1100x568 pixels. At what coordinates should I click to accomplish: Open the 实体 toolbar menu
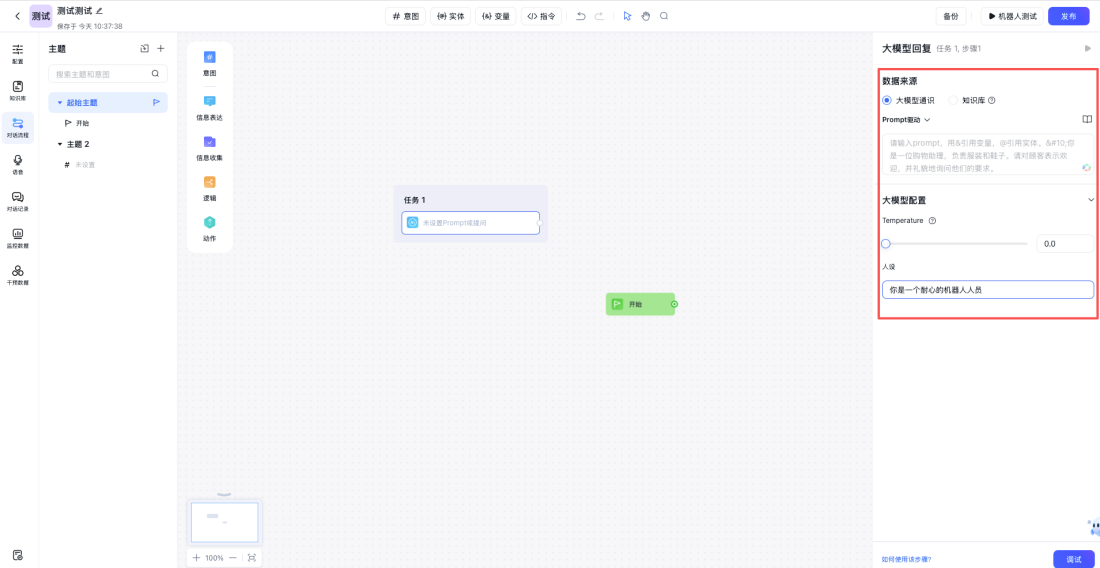(450, 16)
